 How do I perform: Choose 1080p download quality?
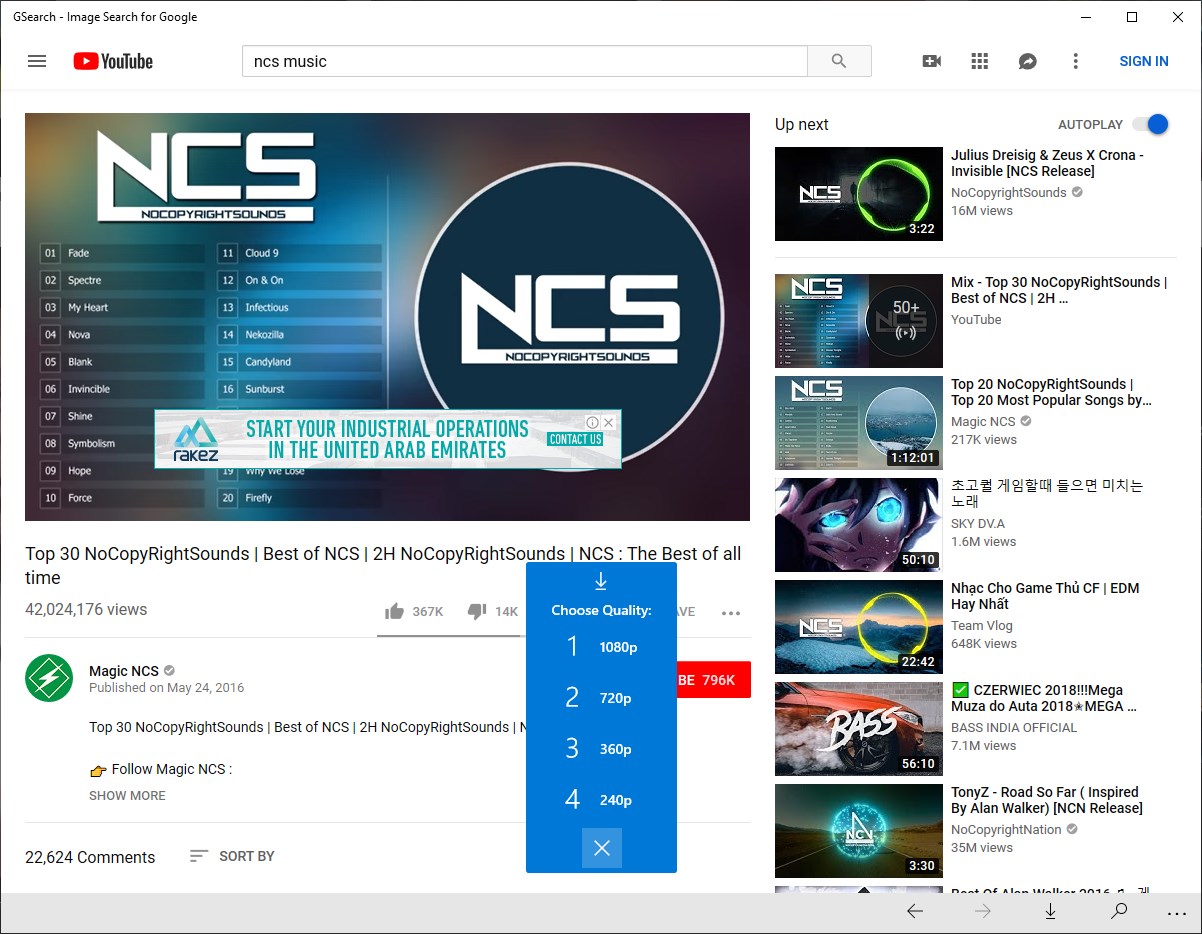point(601,647)
